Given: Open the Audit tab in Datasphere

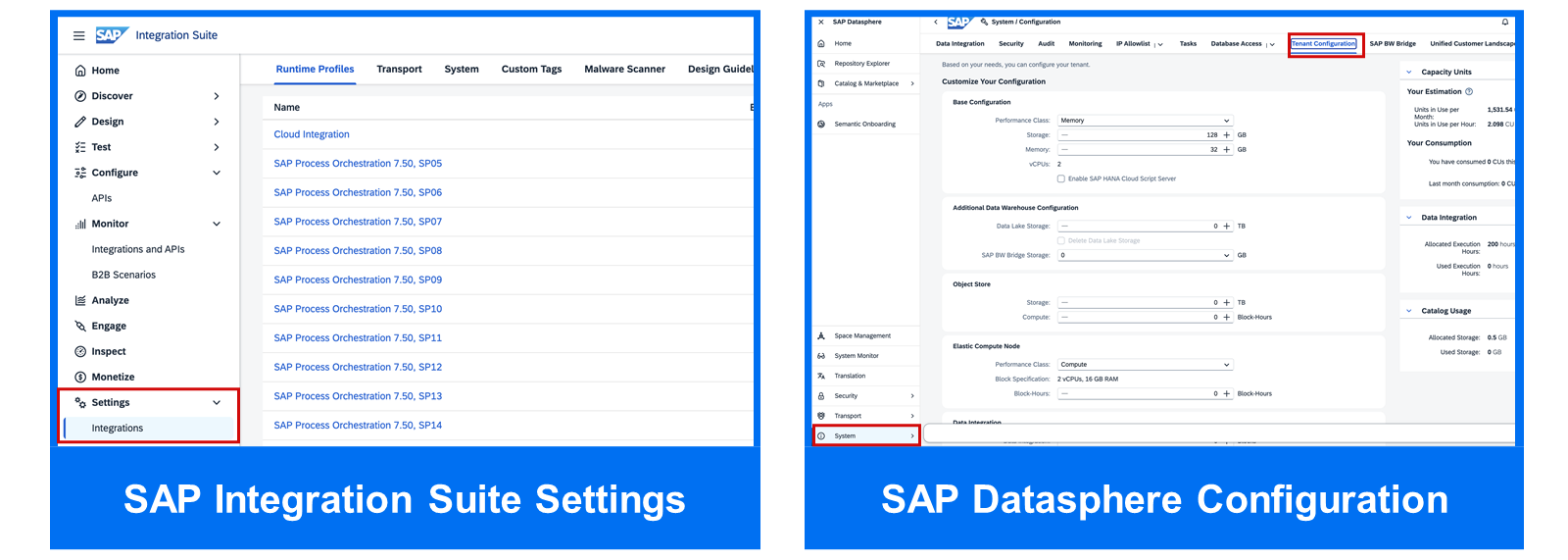Looking at the screenshot, I should (x=1047, y=43).
